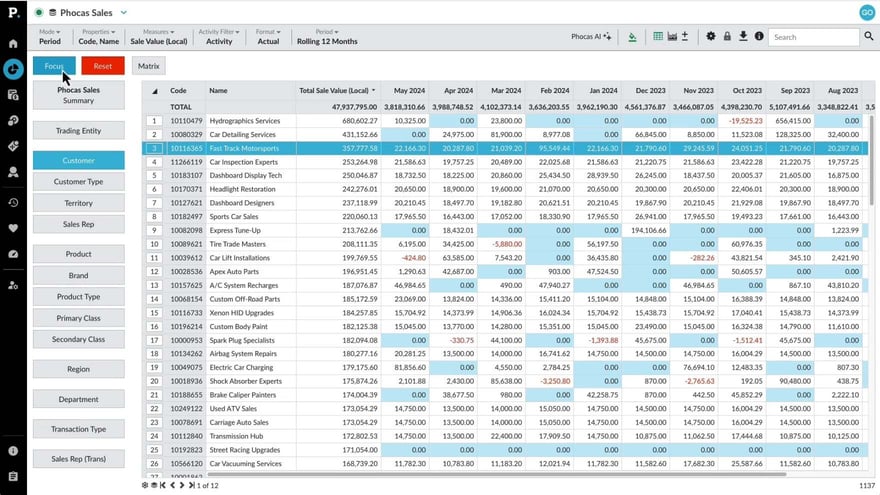Open the clipboard icon at the sidebar bottom
Viewport: 880px width, 495px height.
(13, 476)
